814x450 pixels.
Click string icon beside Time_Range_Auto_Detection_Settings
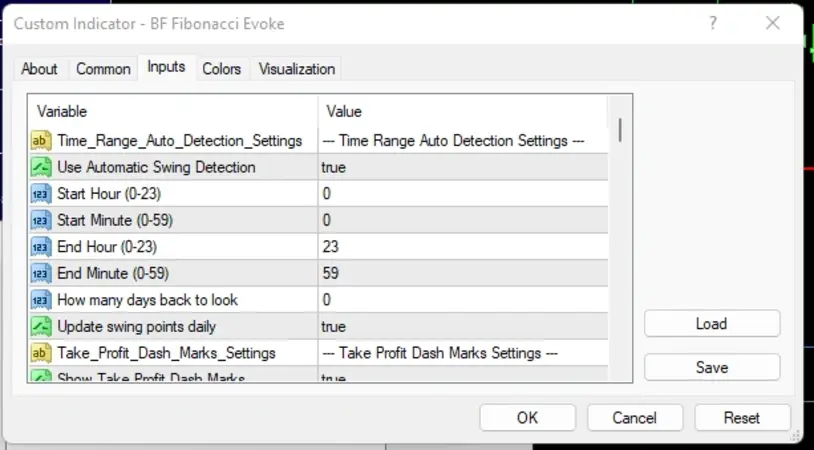(41, 141)
